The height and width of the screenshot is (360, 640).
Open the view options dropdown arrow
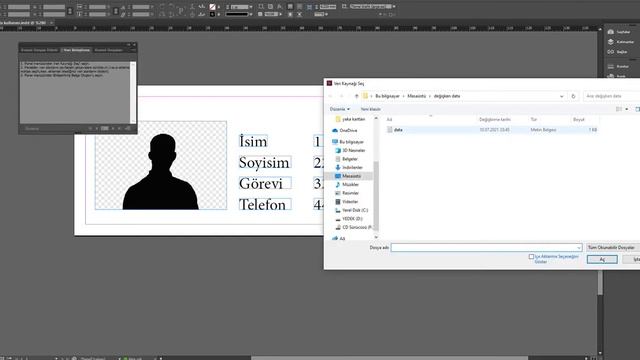point(627,109)
